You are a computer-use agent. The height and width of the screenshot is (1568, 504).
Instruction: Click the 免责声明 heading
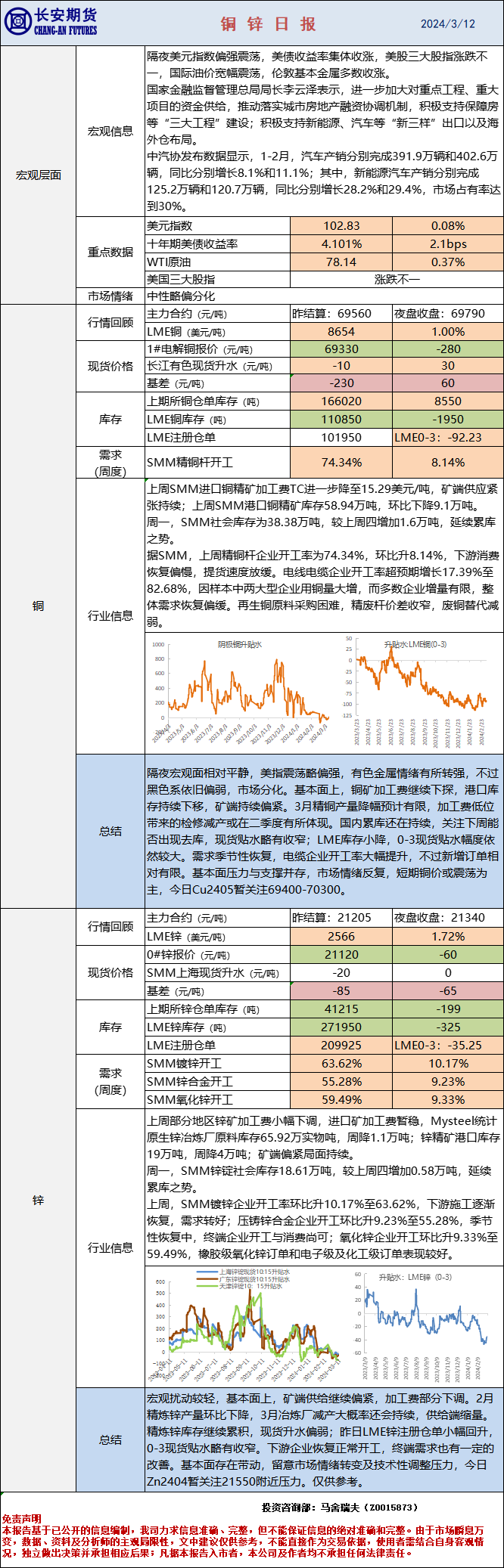click(21, 1518)
